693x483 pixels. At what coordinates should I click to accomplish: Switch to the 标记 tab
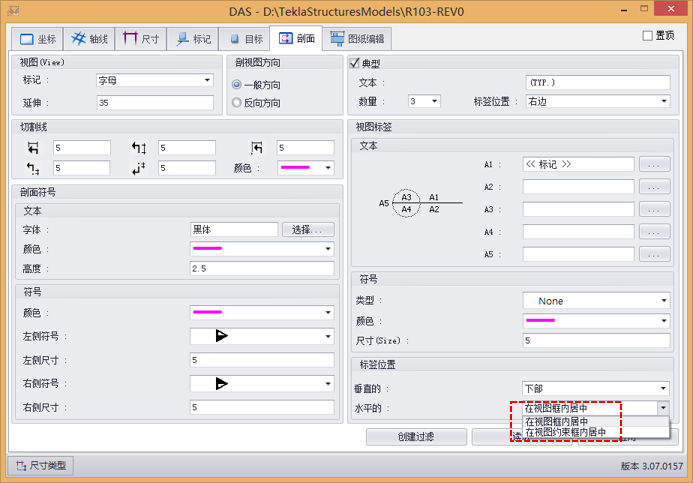pyautogui.click(x=193, y=39)
